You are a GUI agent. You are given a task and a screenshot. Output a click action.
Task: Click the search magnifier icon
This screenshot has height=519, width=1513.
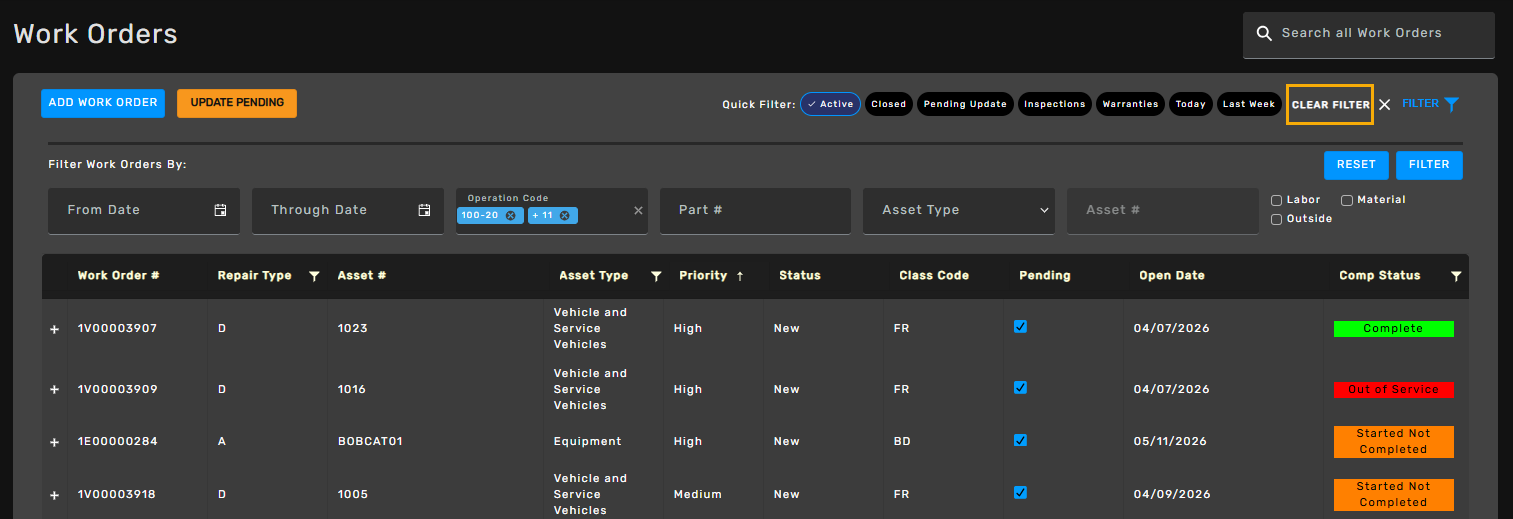(1264, 33)
